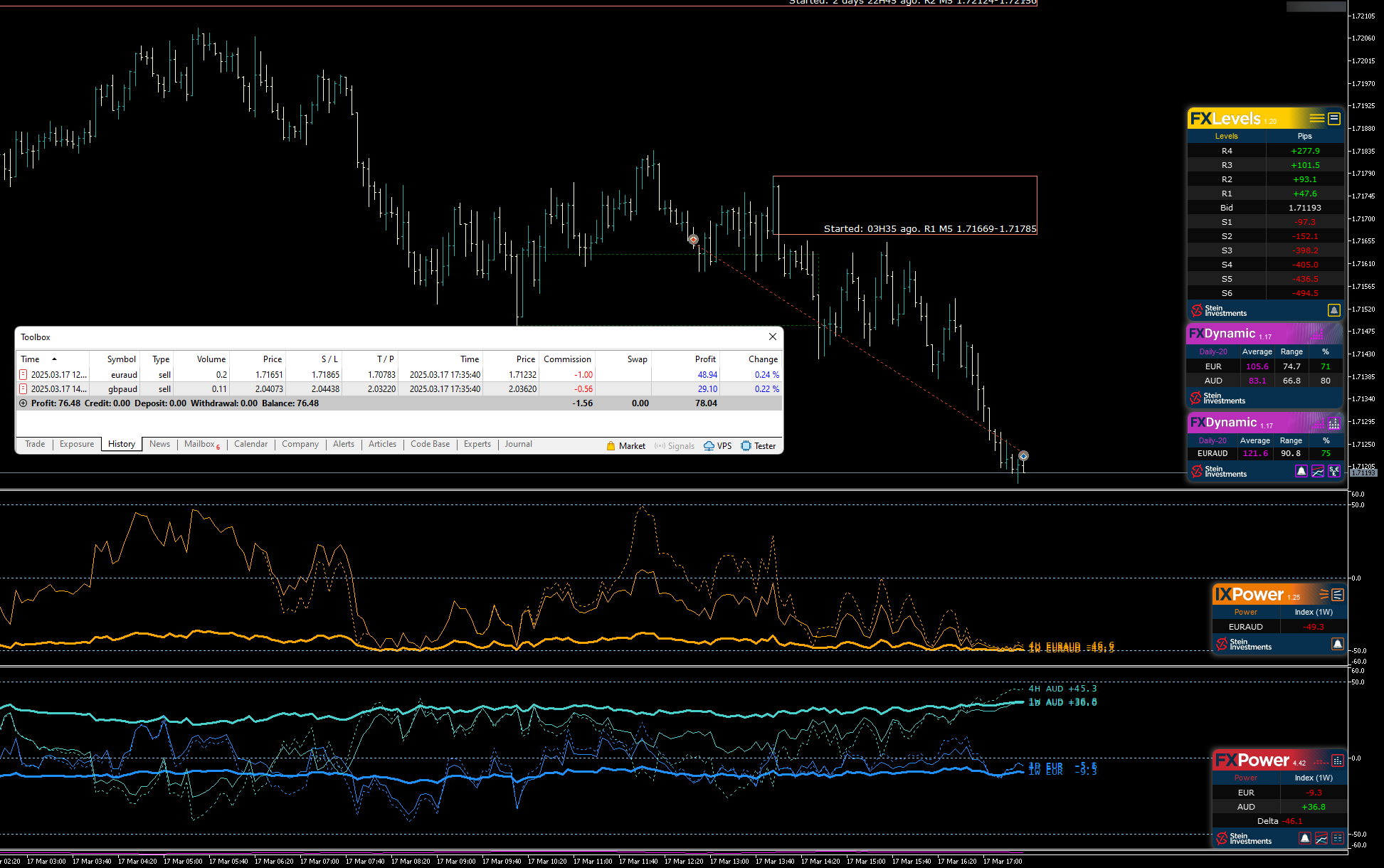
Task: Open the EURAUD FXDynamic histogram icon
Action: click(x=1333, y=423)
